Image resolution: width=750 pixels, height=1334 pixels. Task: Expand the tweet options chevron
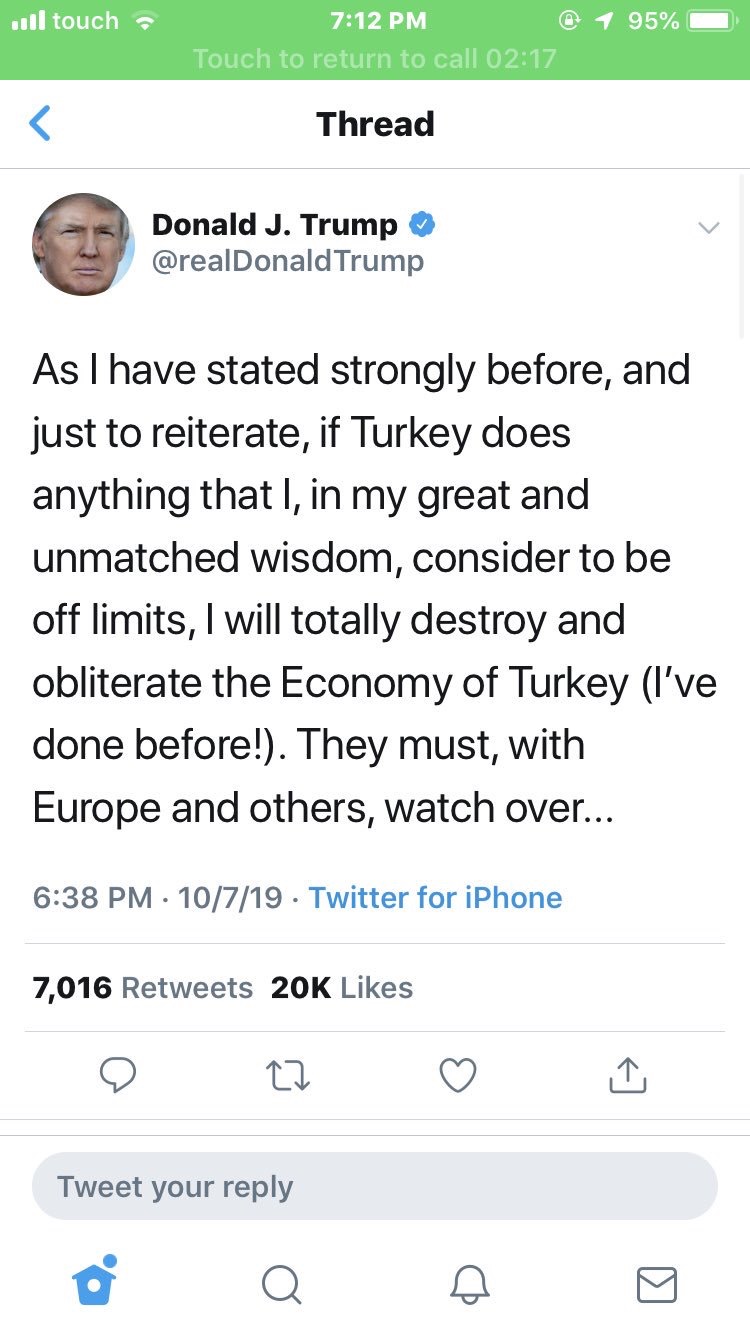point(708,228)
